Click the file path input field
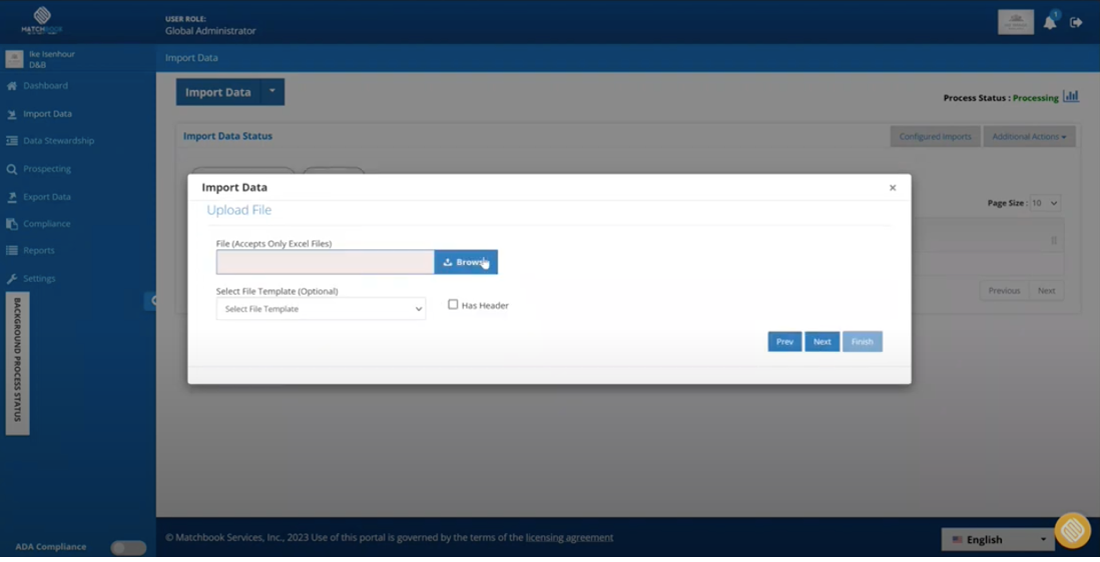The height and width of the screenshot is (562, 1100). coord(326,262)
